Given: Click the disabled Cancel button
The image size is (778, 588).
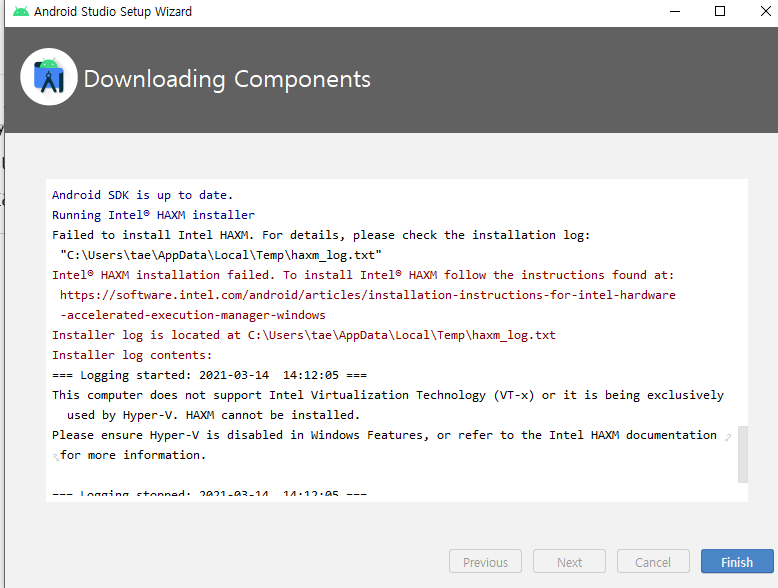Looking at the screenshot, I should tap(653, 561).
